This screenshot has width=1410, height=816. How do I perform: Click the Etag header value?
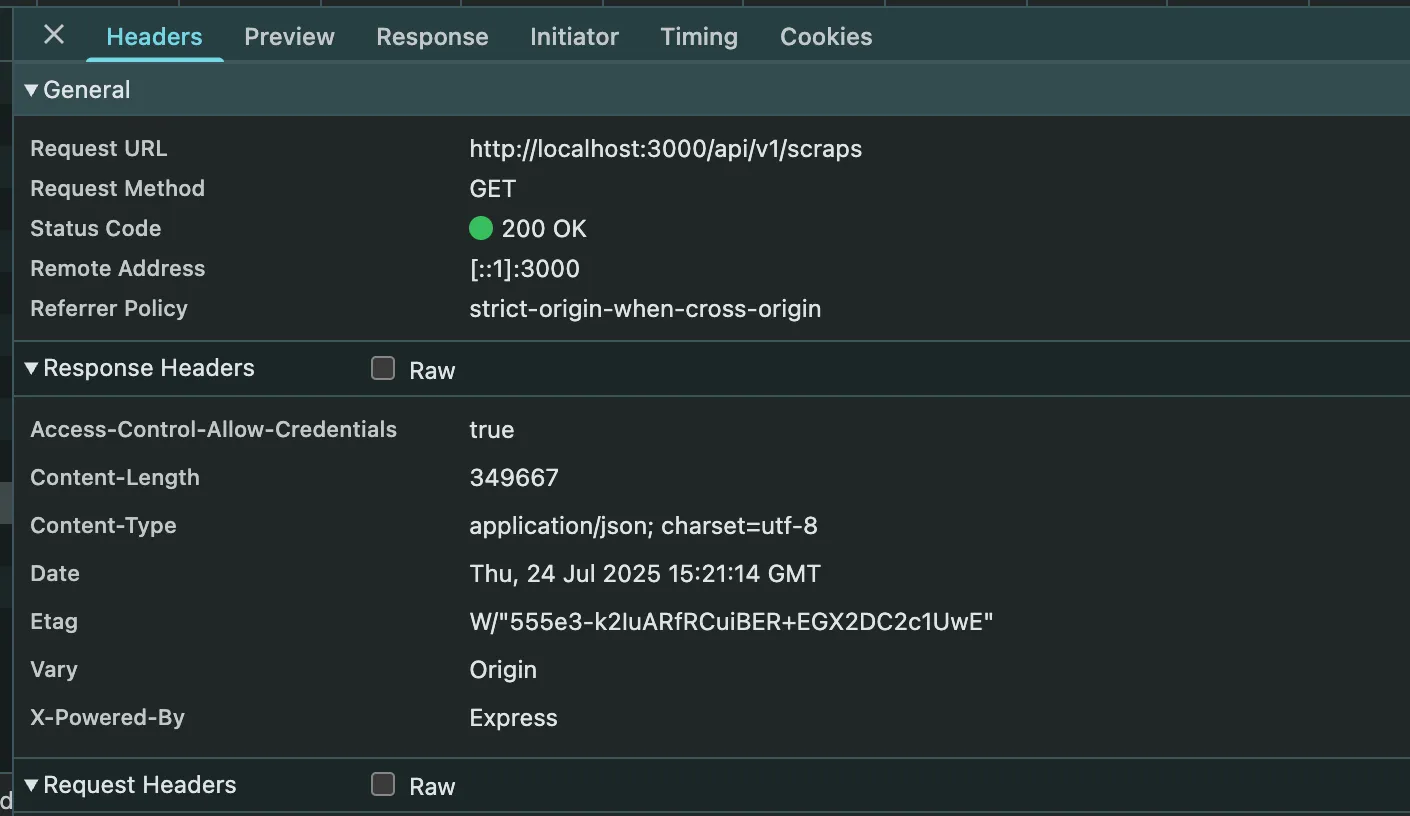[x=731, y=622]
